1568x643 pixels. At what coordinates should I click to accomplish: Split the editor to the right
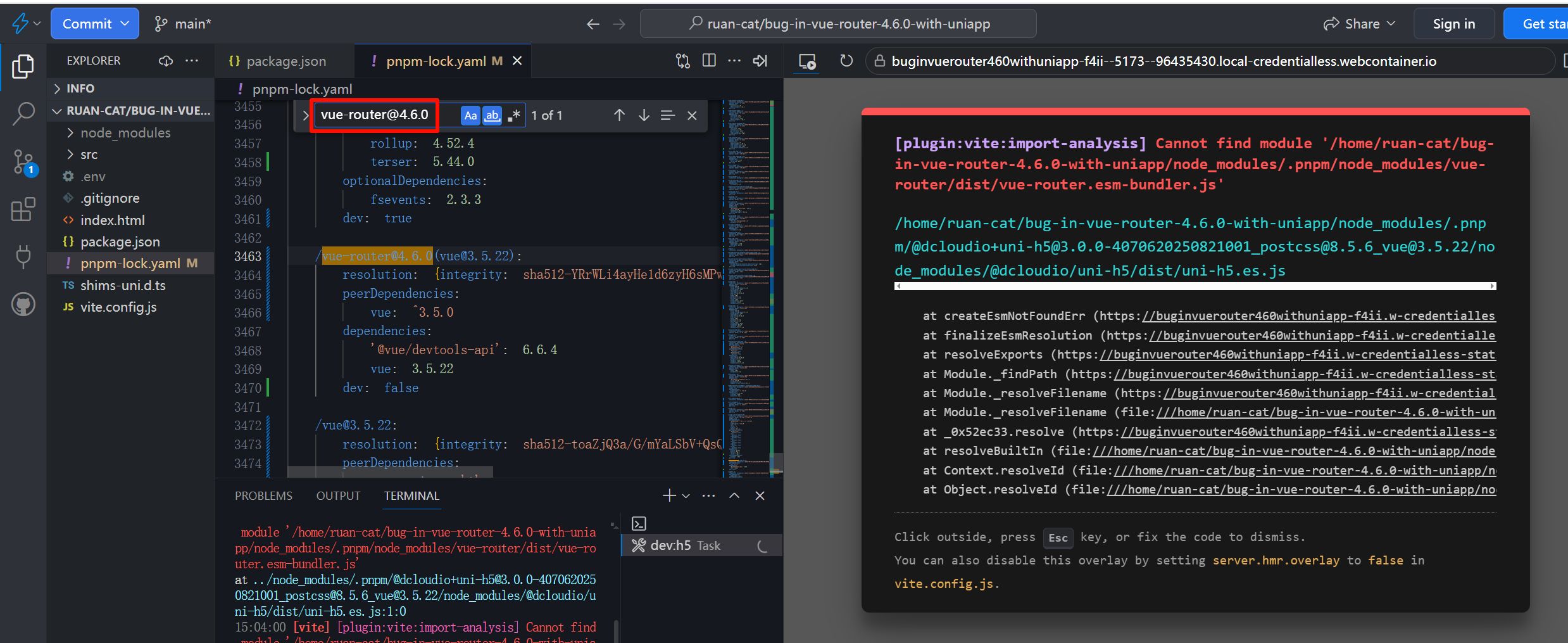pos(709,61)
